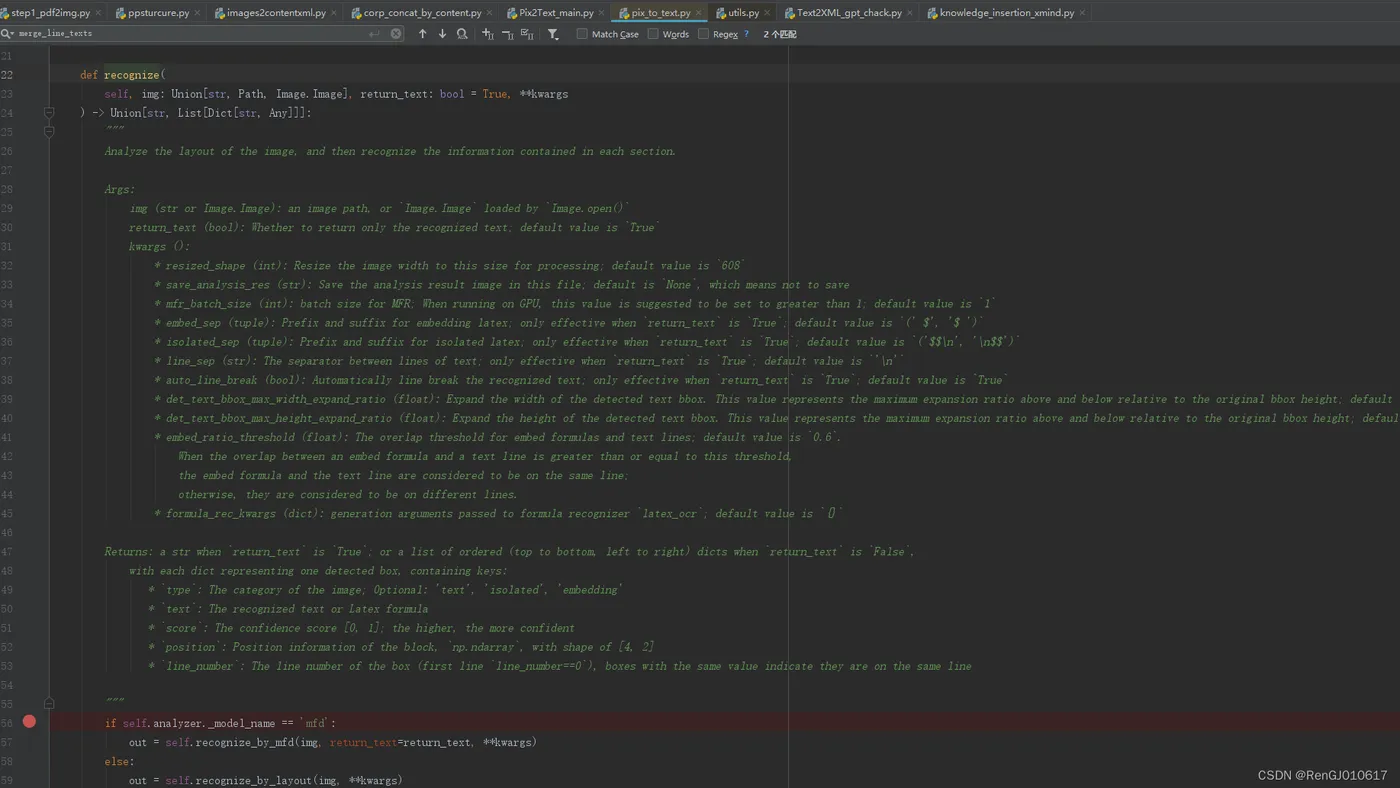Click line number 56 in gutter
Screen dimensions: 1400x788
click(7, 723)
